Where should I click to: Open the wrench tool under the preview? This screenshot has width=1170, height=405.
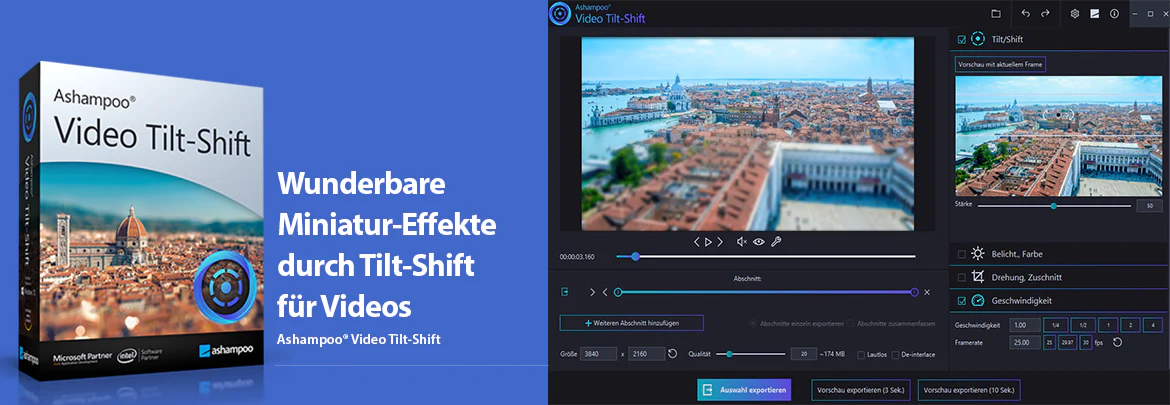[776, 242]
